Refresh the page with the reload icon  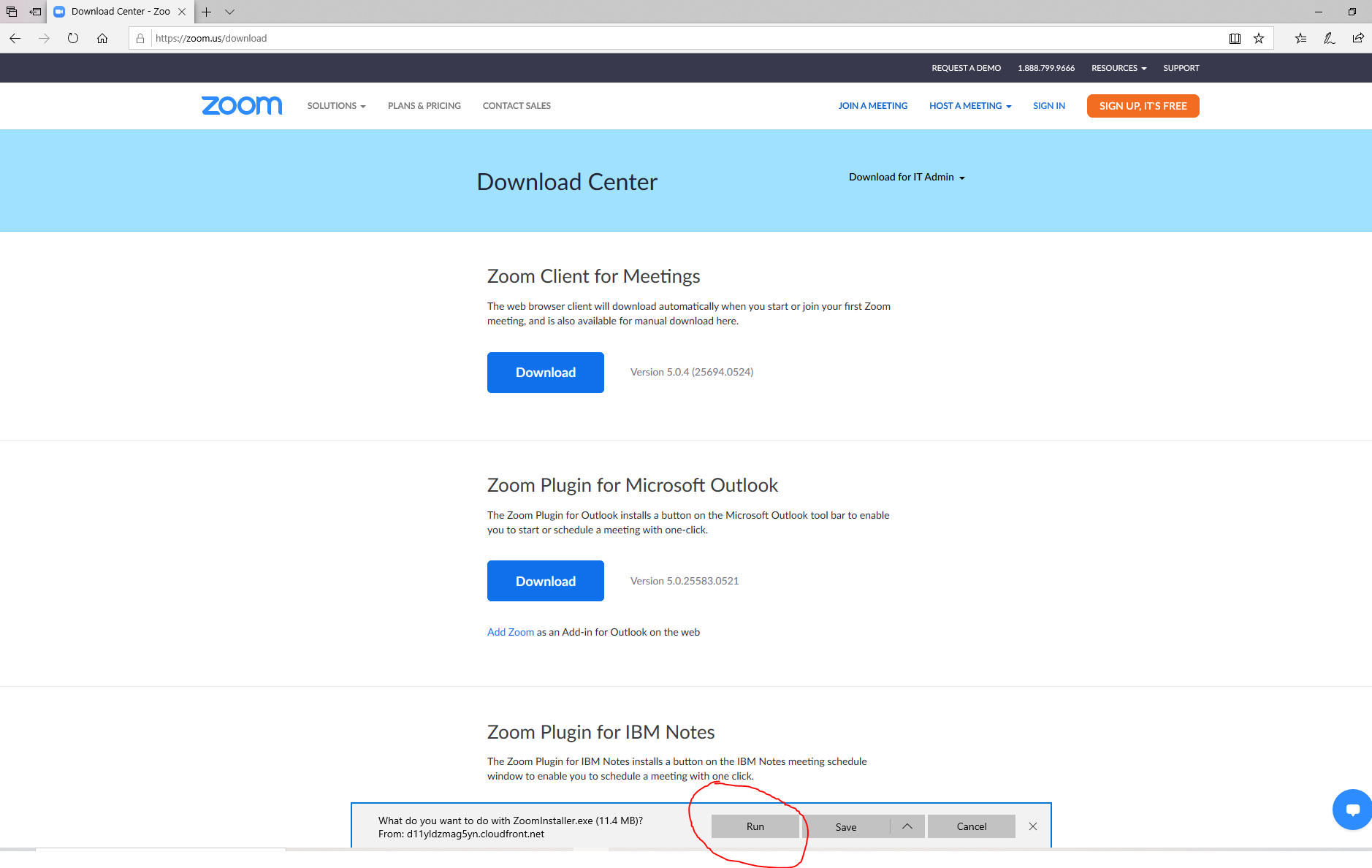pos(73,38)
